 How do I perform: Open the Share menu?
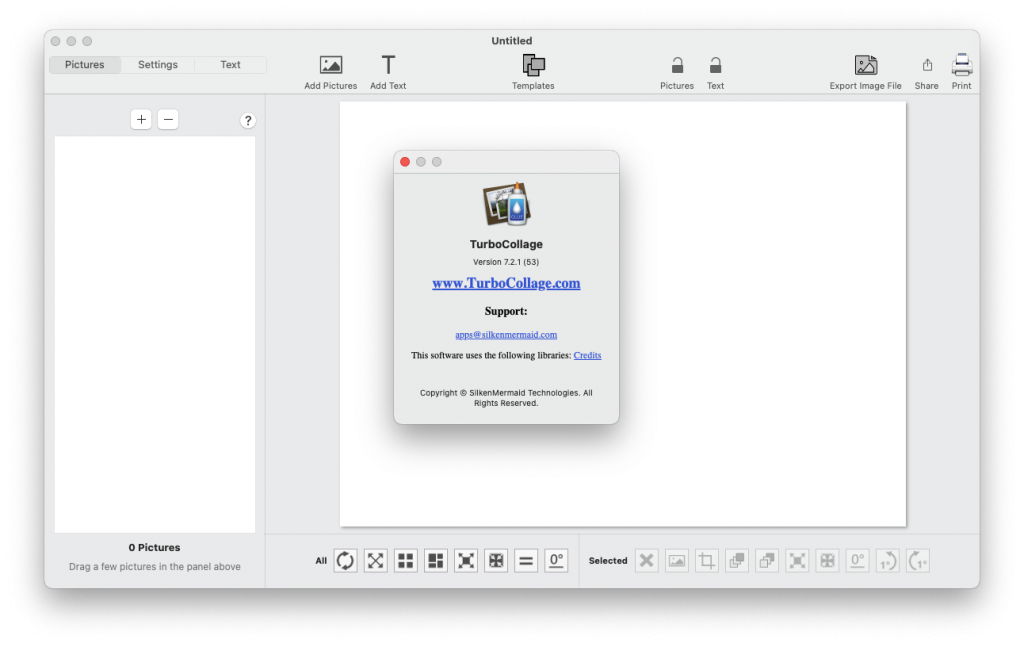click(927, 65)
